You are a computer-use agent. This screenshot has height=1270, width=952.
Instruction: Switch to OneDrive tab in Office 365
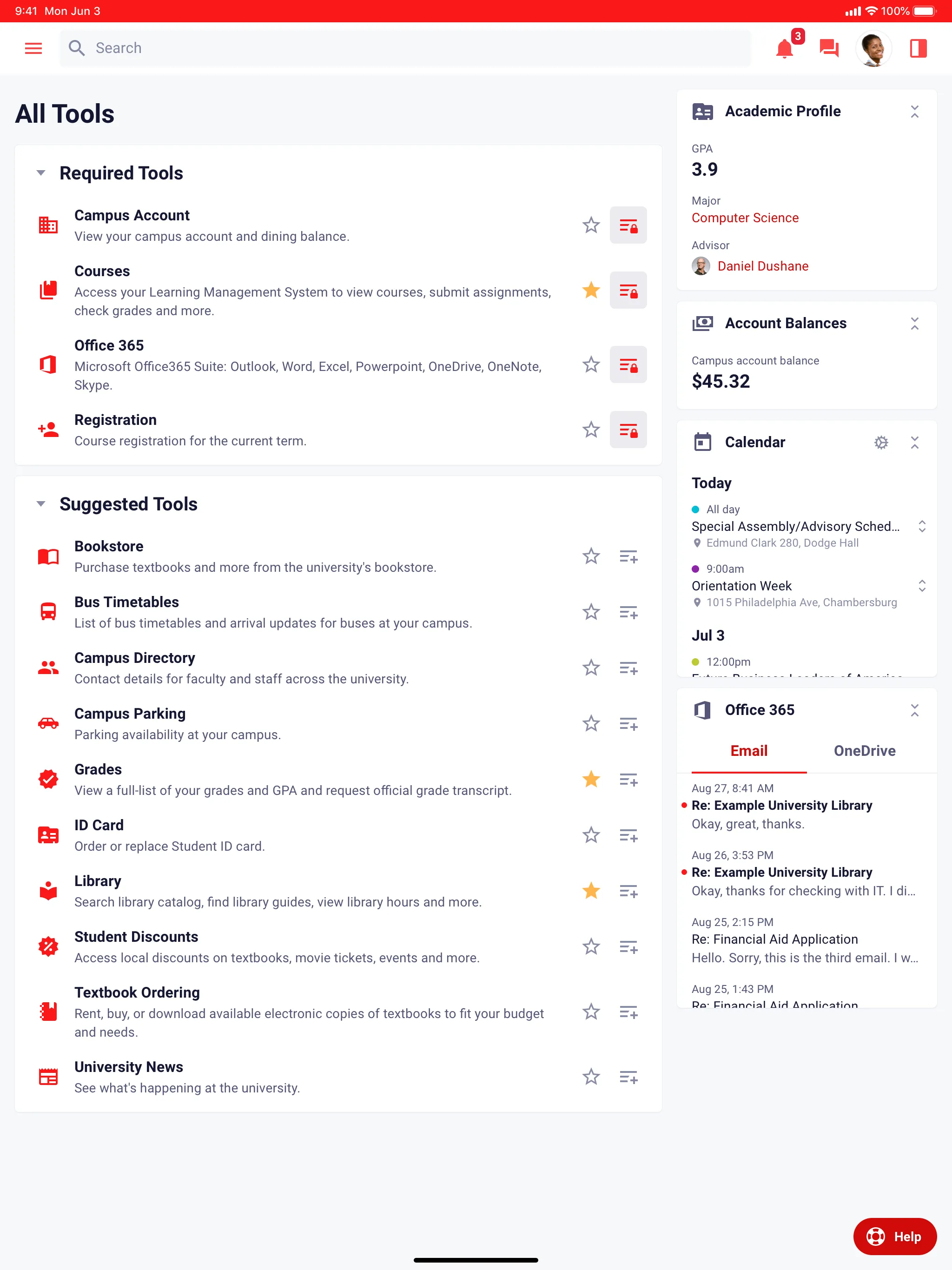(864, 750)
